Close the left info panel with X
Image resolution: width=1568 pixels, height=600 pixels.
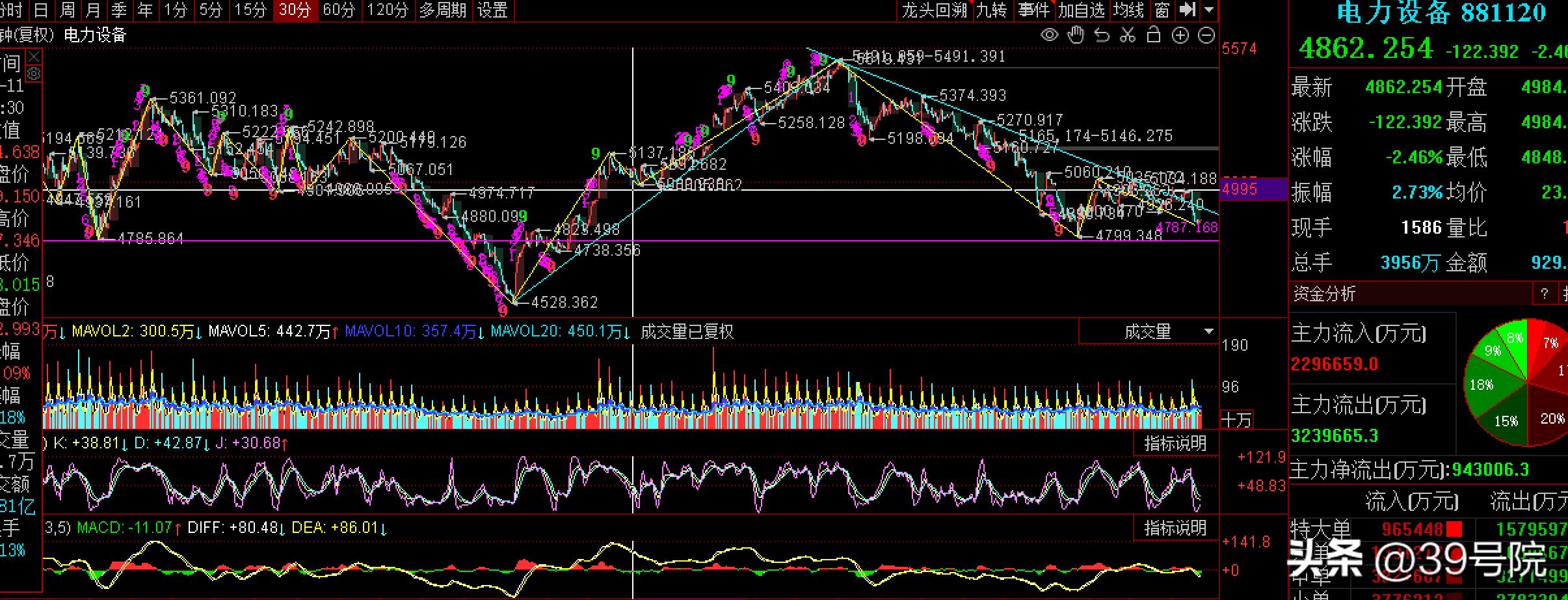click(x=34, y=57)
